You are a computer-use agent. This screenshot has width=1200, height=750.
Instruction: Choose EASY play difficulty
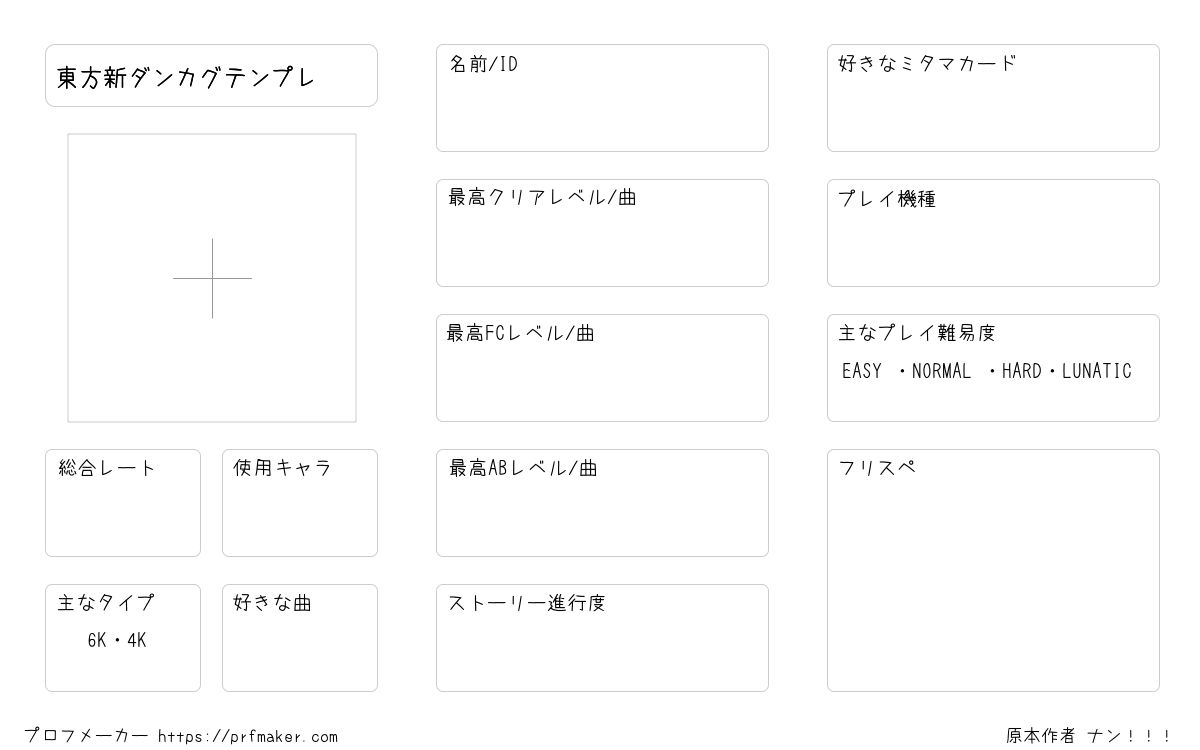862,371
